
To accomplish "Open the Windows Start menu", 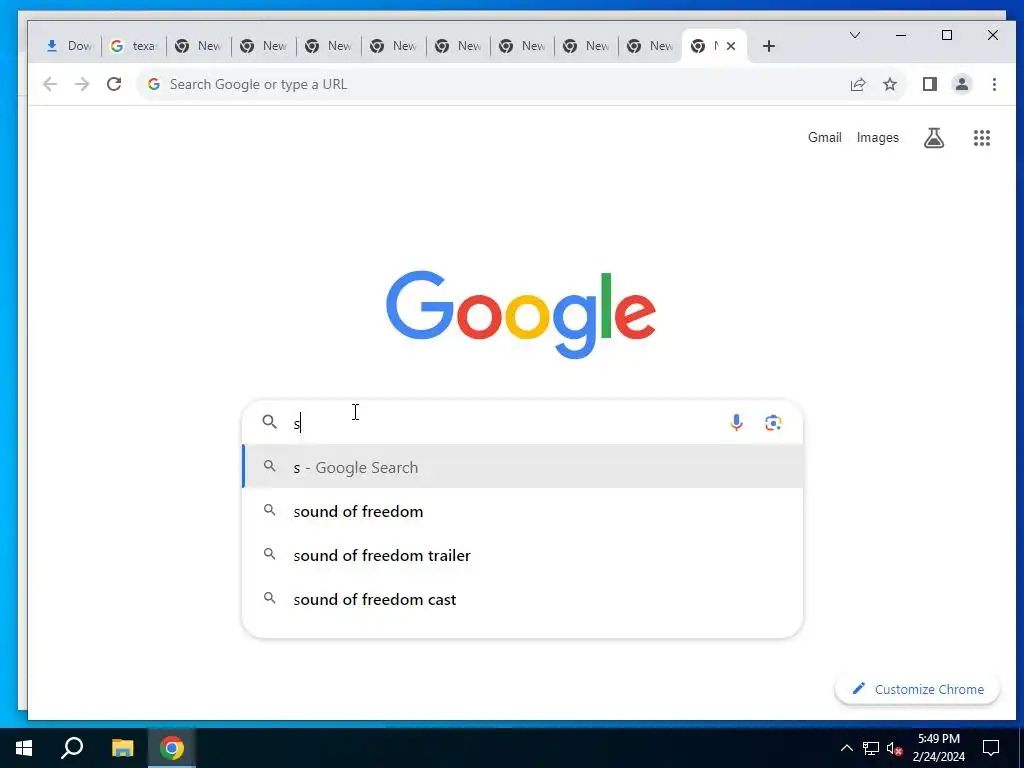I will 24,748.
